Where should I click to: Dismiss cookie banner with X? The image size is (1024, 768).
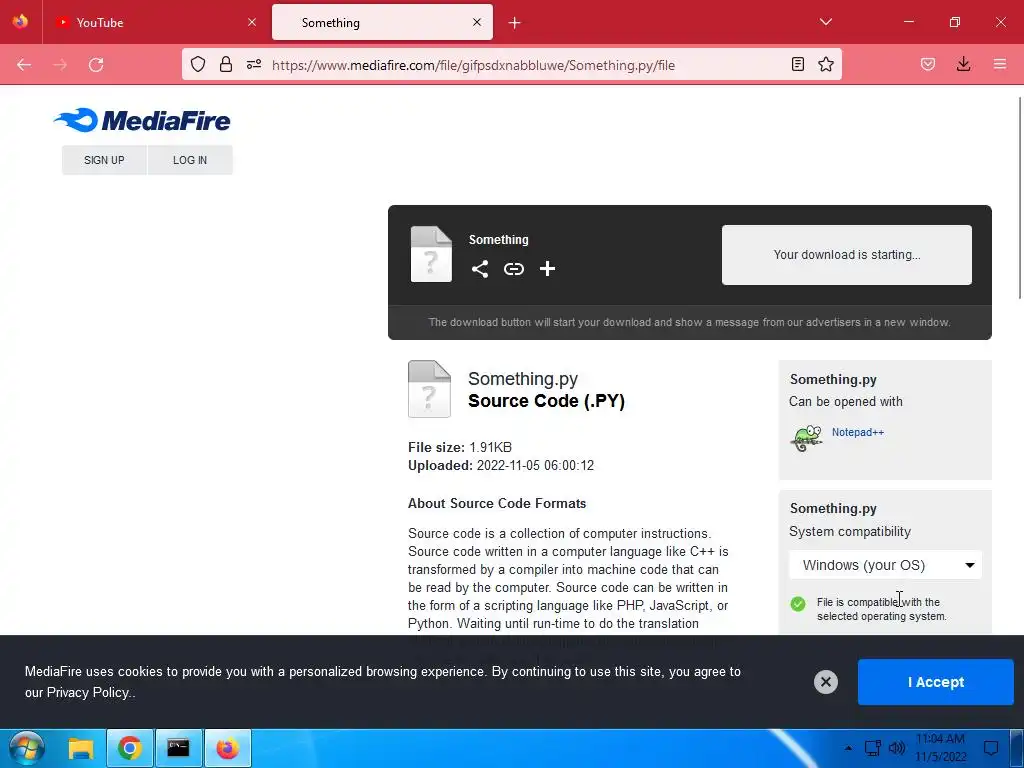pyautogui.click(x=825, y=682)
